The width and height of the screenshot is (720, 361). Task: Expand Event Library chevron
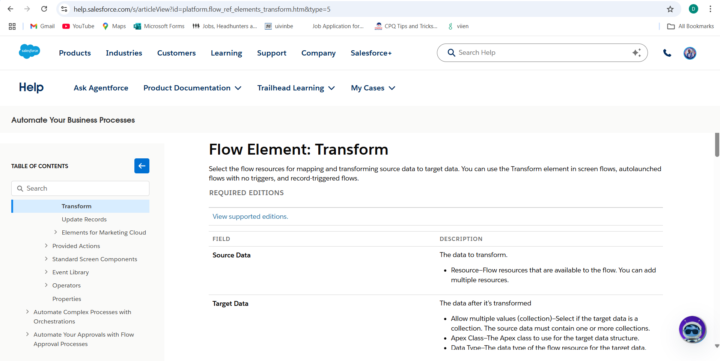[x=46, y=272]
